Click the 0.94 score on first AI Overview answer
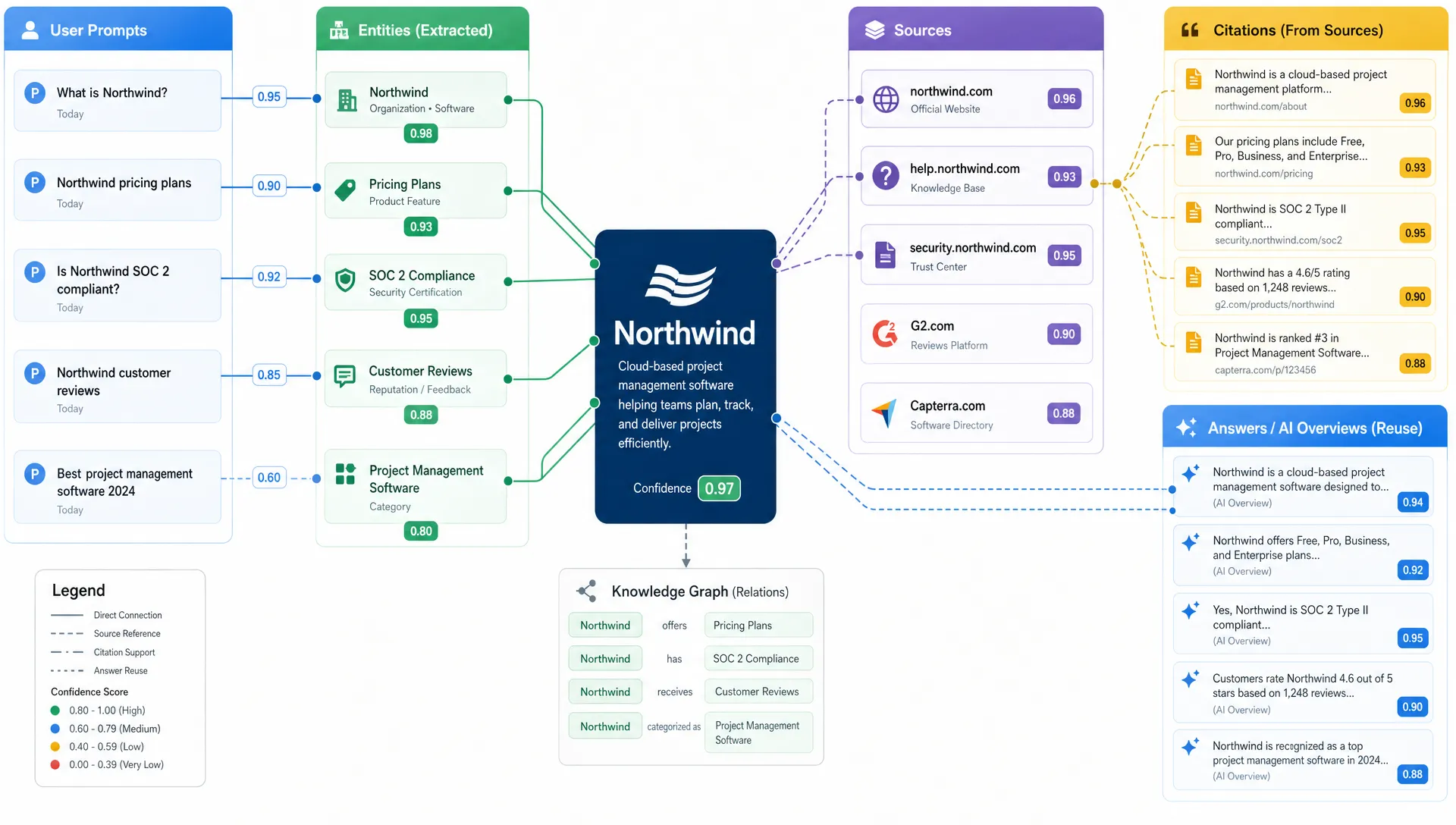Image resolution: width=1456 pixels, height=825 pixels. 1412,503
